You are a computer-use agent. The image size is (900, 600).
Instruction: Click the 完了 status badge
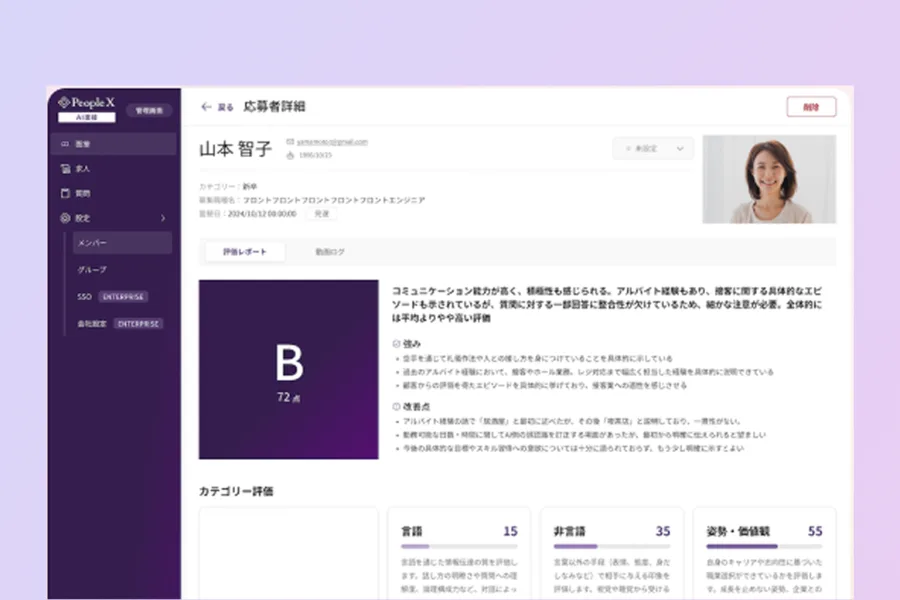point(322,214)
